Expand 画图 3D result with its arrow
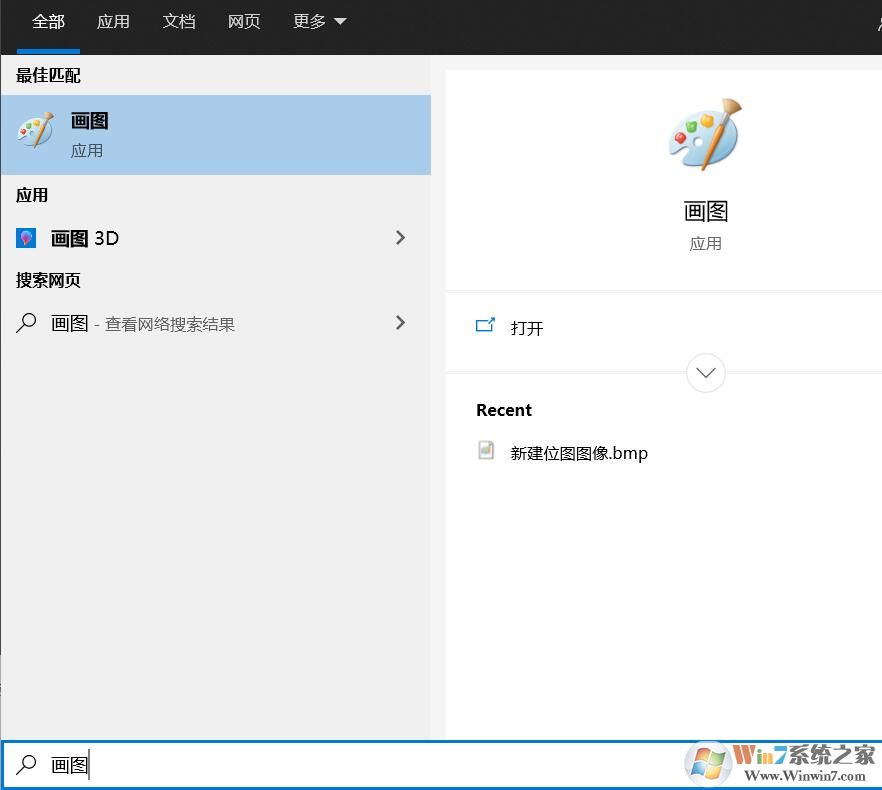 (x=400, y=238)
